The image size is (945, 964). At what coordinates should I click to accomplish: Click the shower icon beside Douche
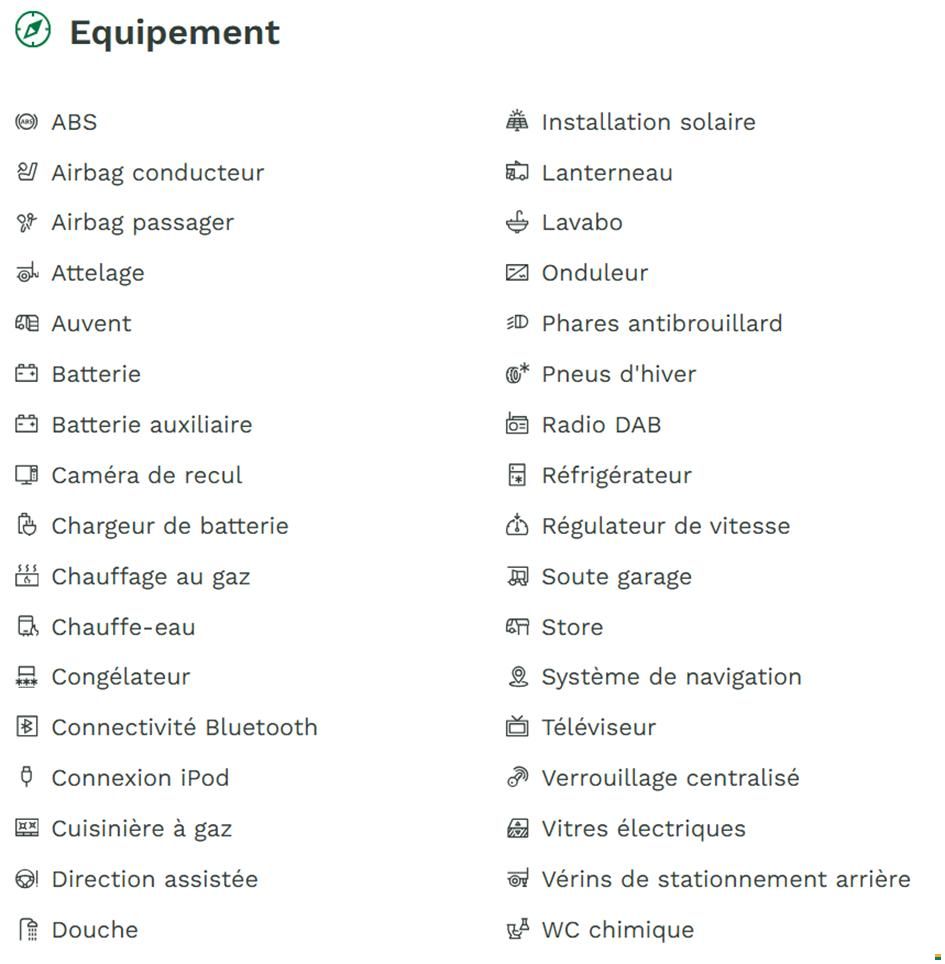coord(26,930)
